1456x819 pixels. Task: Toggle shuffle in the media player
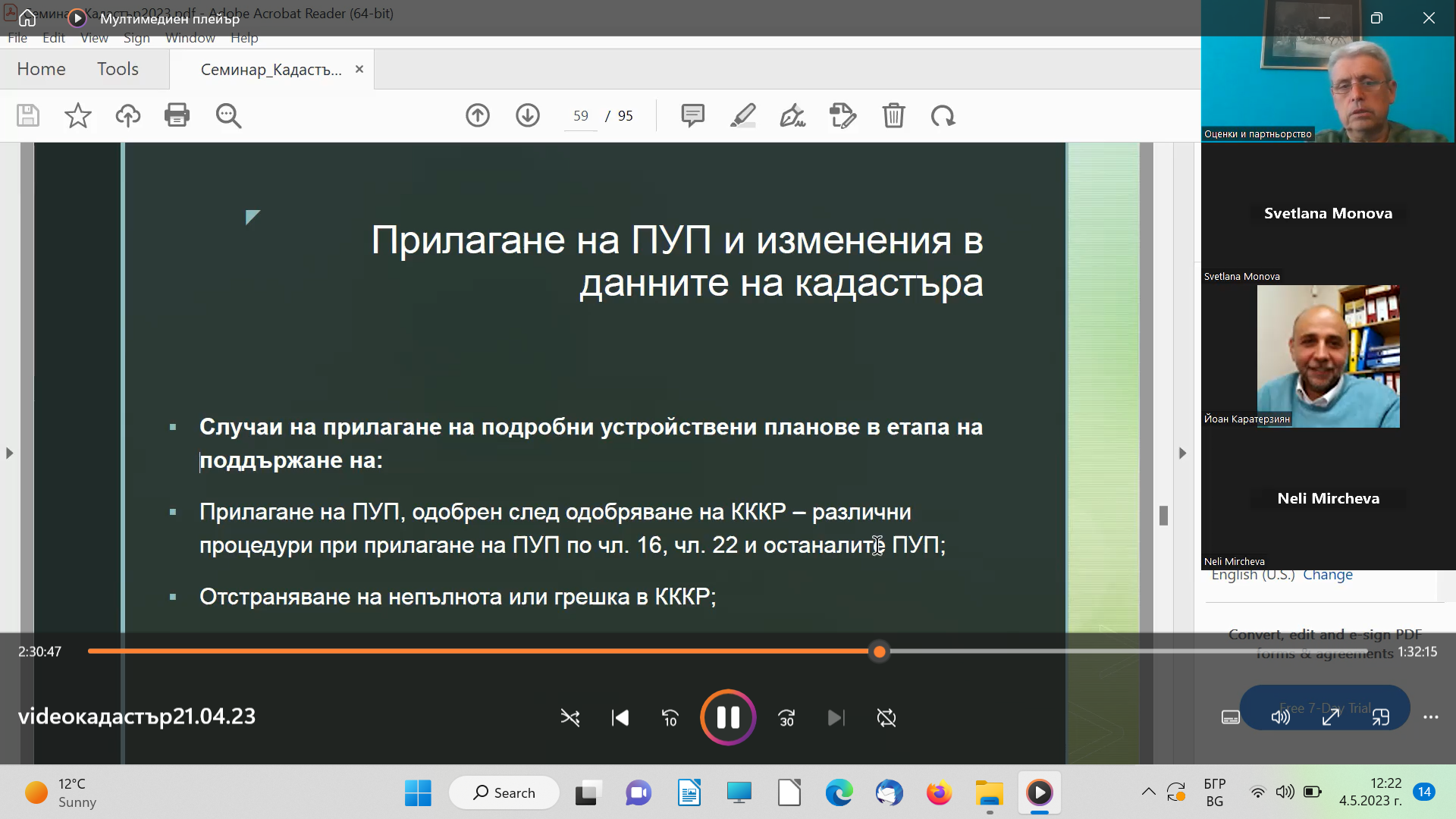pyautogui.click(x=570, y=717)
